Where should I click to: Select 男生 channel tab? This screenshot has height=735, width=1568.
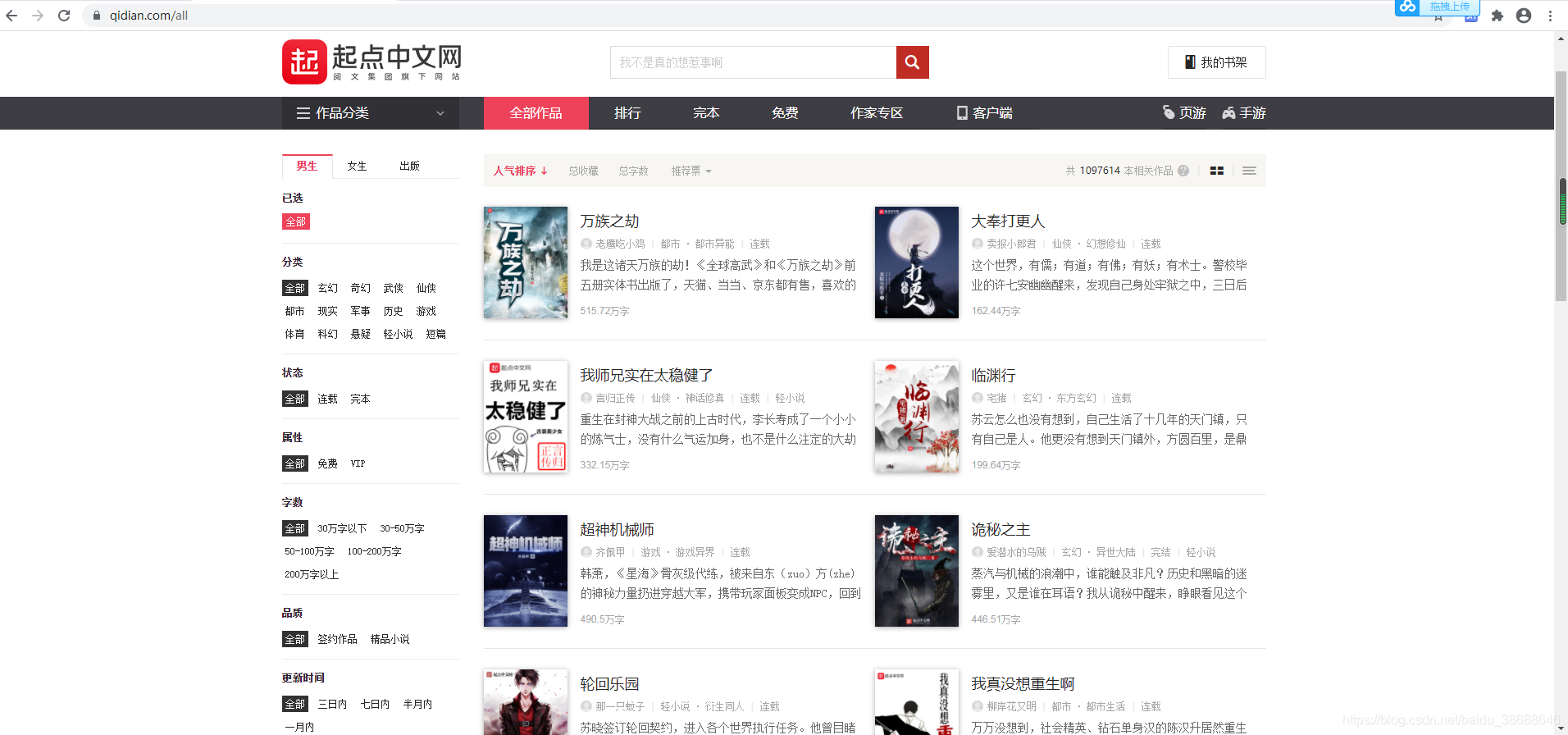307,166
